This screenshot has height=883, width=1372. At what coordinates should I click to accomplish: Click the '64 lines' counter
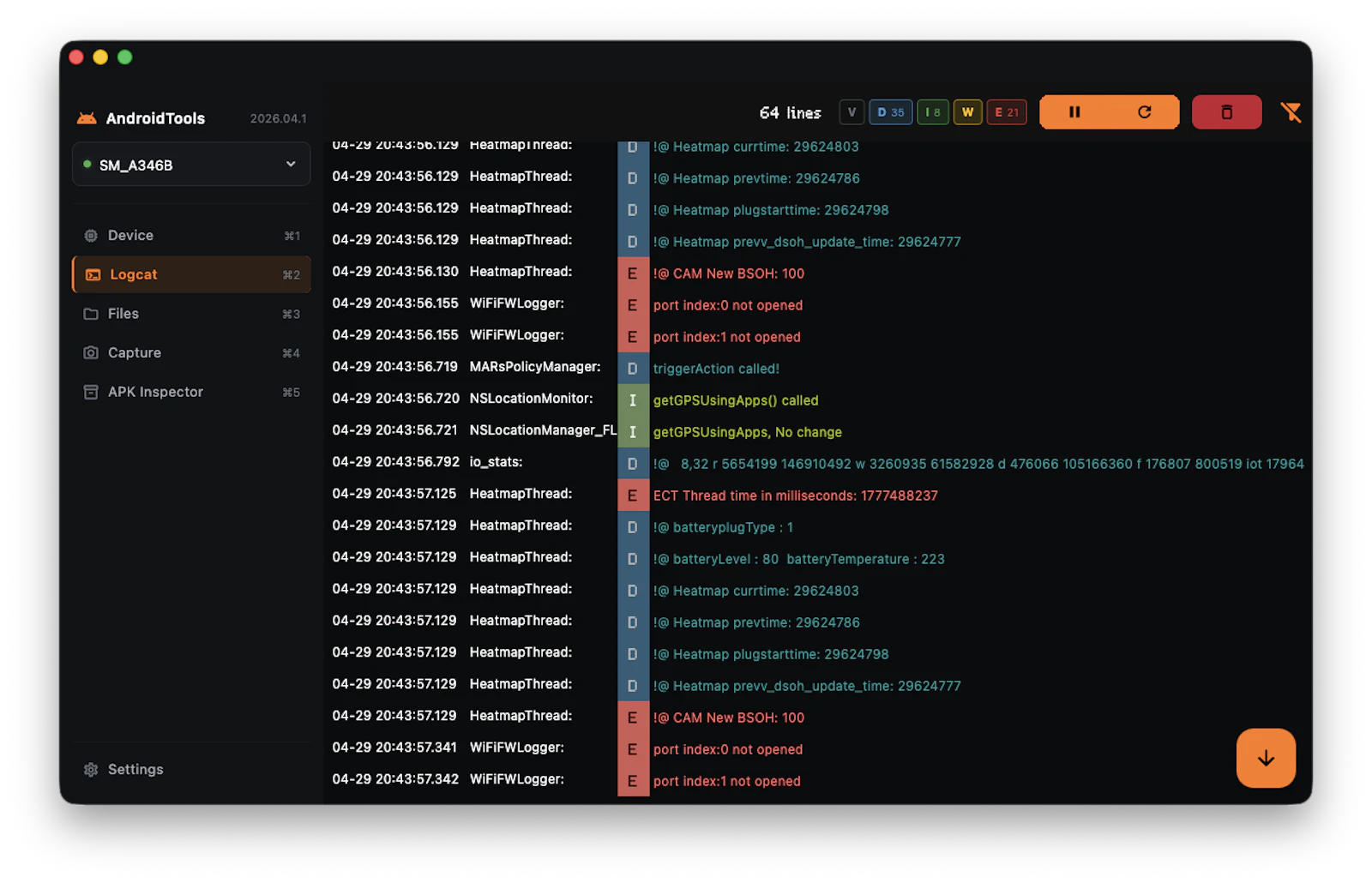(790, 112)
